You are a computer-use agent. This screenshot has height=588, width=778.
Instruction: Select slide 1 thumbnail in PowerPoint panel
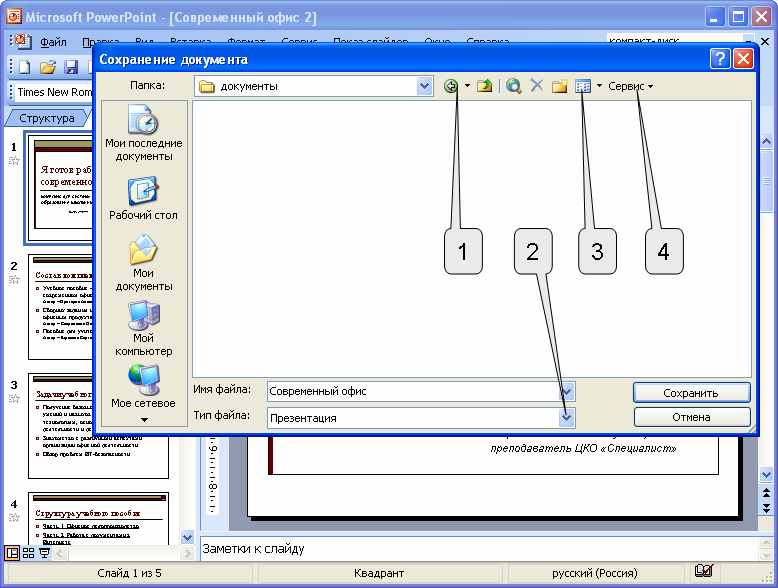pyautogui.click(x=61, y=189)
